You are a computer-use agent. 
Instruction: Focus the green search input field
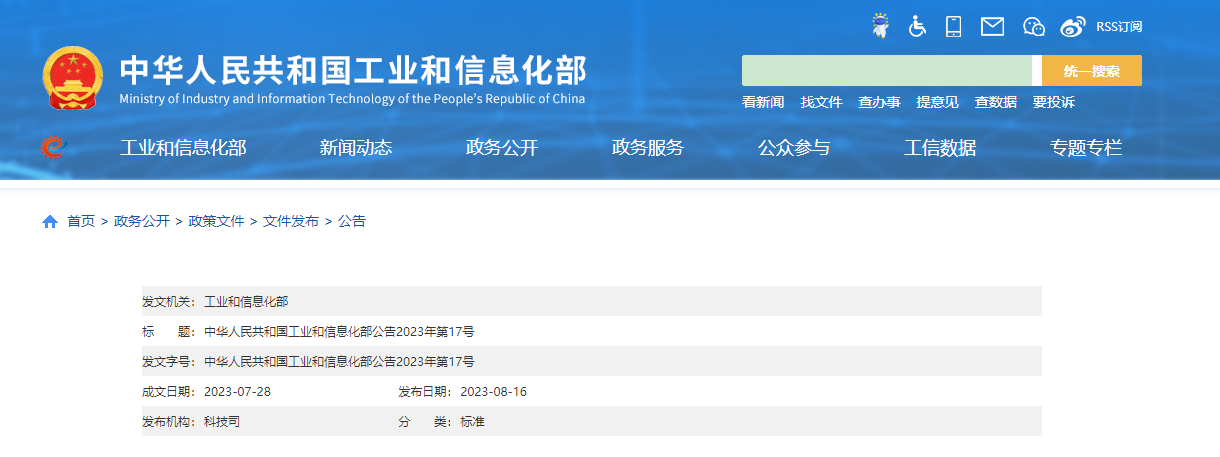(x=886, y=71)
